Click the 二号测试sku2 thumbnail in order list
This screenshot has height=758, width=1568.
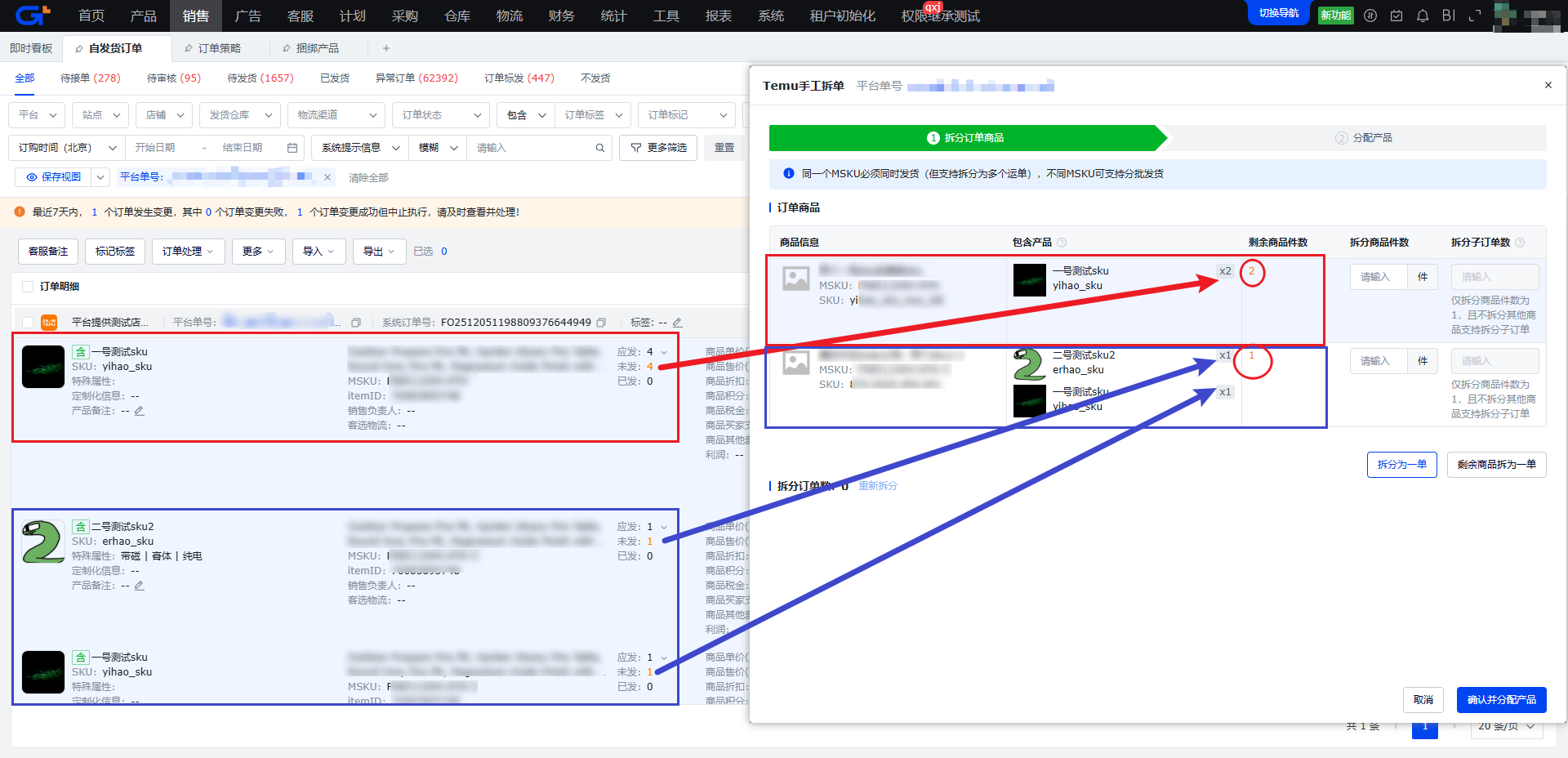(x=43, y=542)
